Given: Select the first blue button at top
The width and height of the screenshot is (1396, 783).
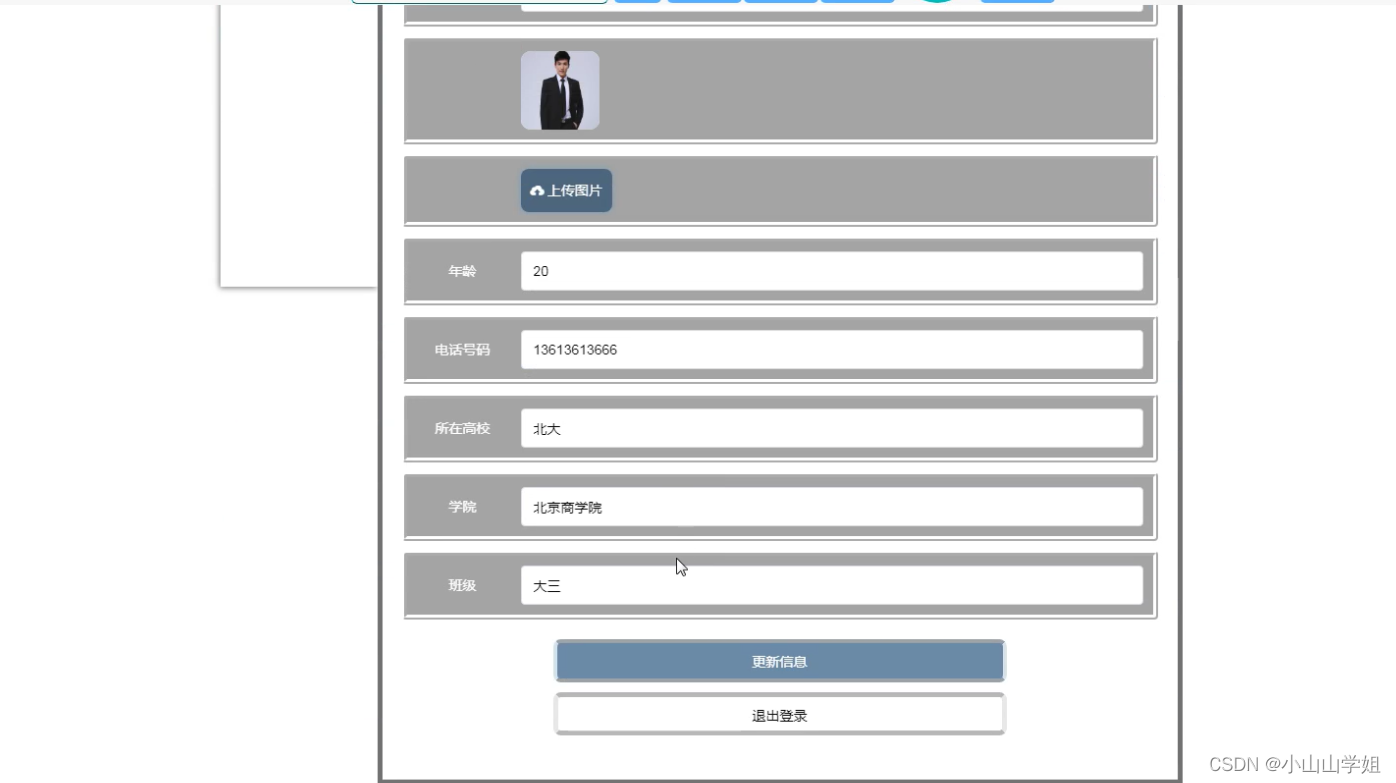Looking at the screenshot, I should pos(638,3).
